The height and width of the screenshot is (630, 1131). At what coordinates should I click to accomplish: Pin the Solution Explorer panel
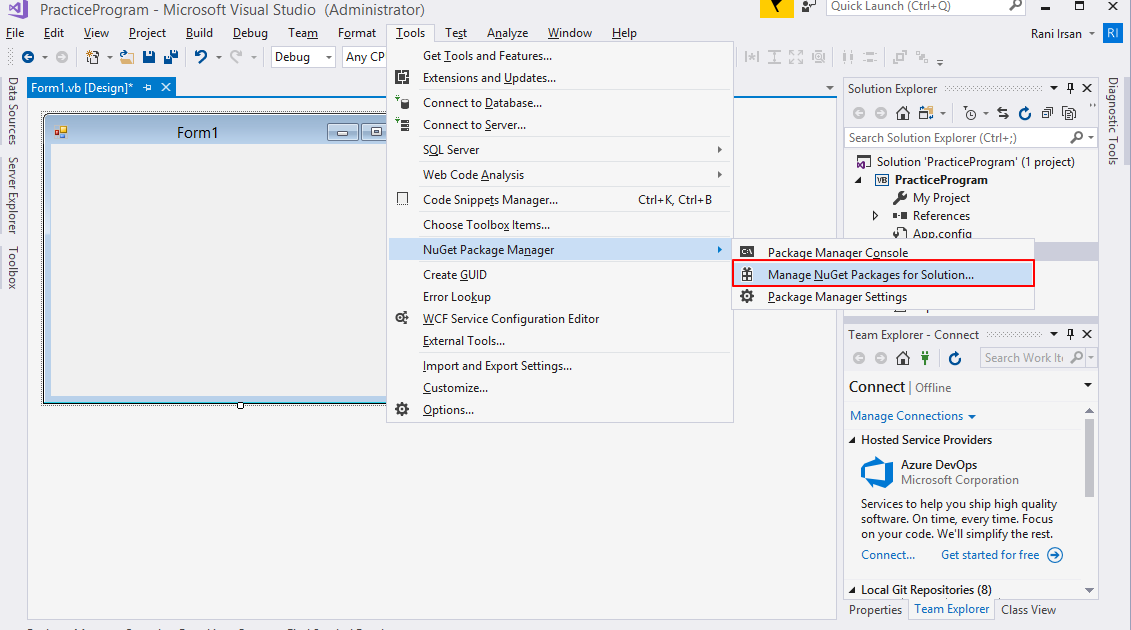[x=1070, y=88]
